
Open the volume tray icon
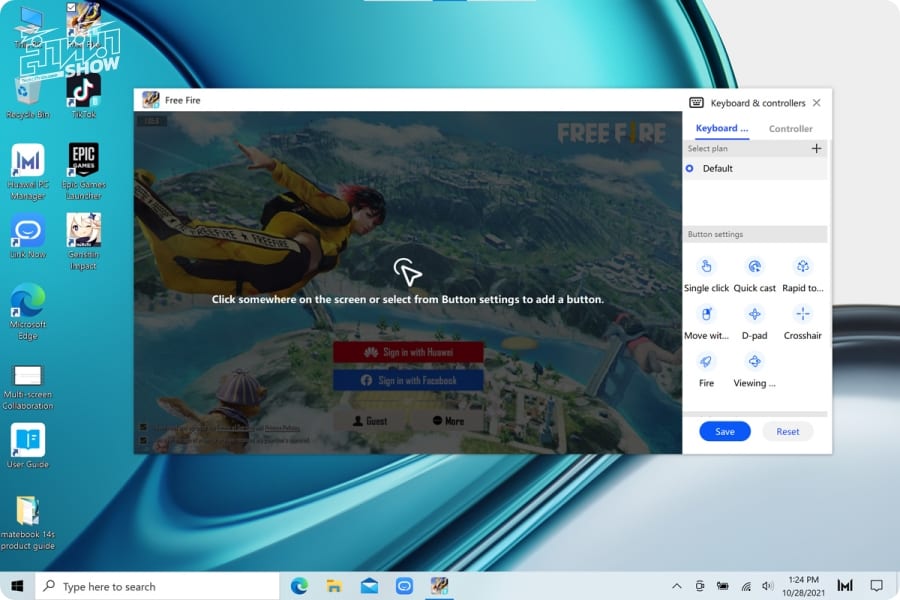[x=767, y=586]
